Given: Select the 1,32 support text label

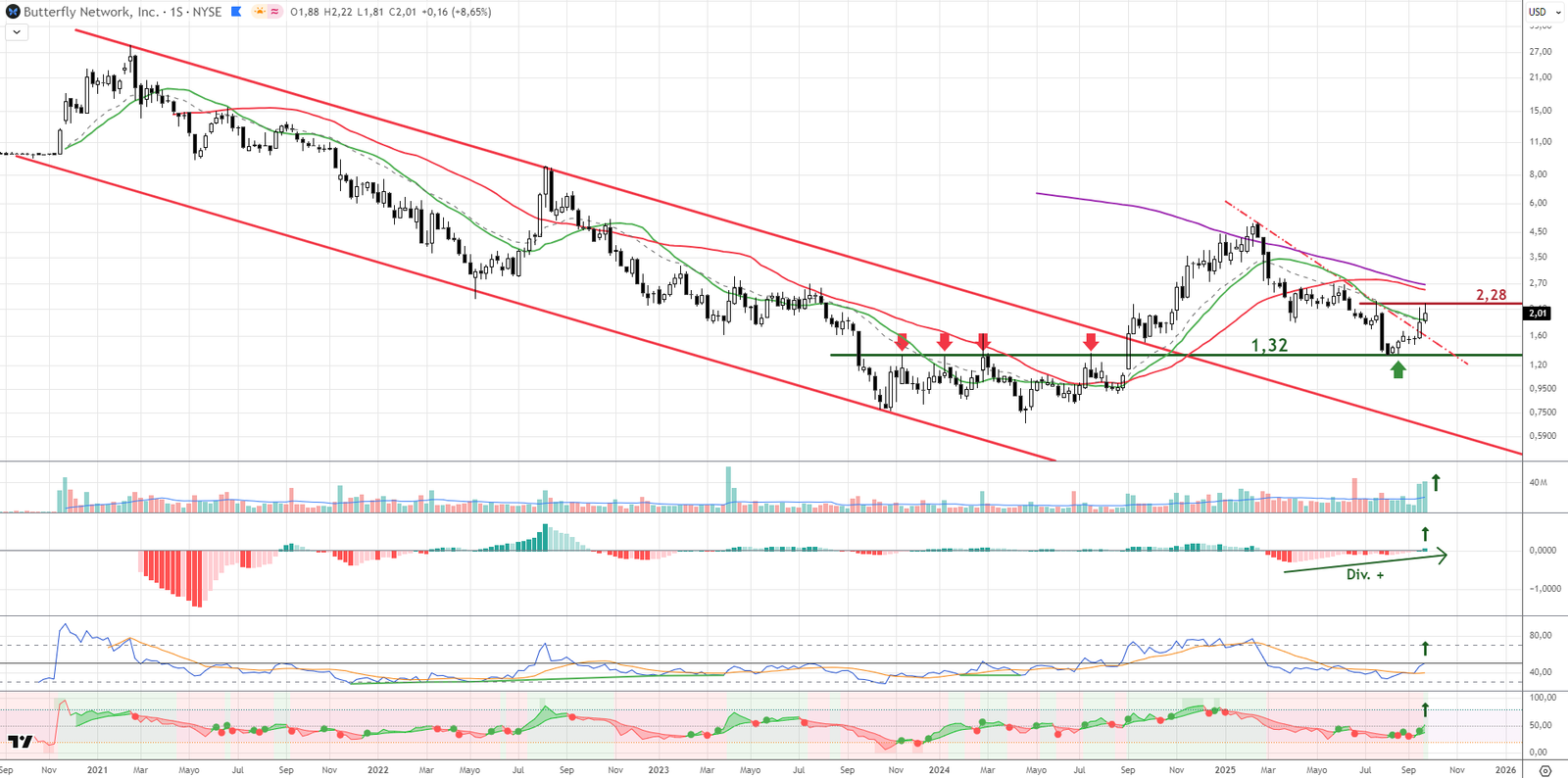Looking at the screenshot, I should [1269, 345].
